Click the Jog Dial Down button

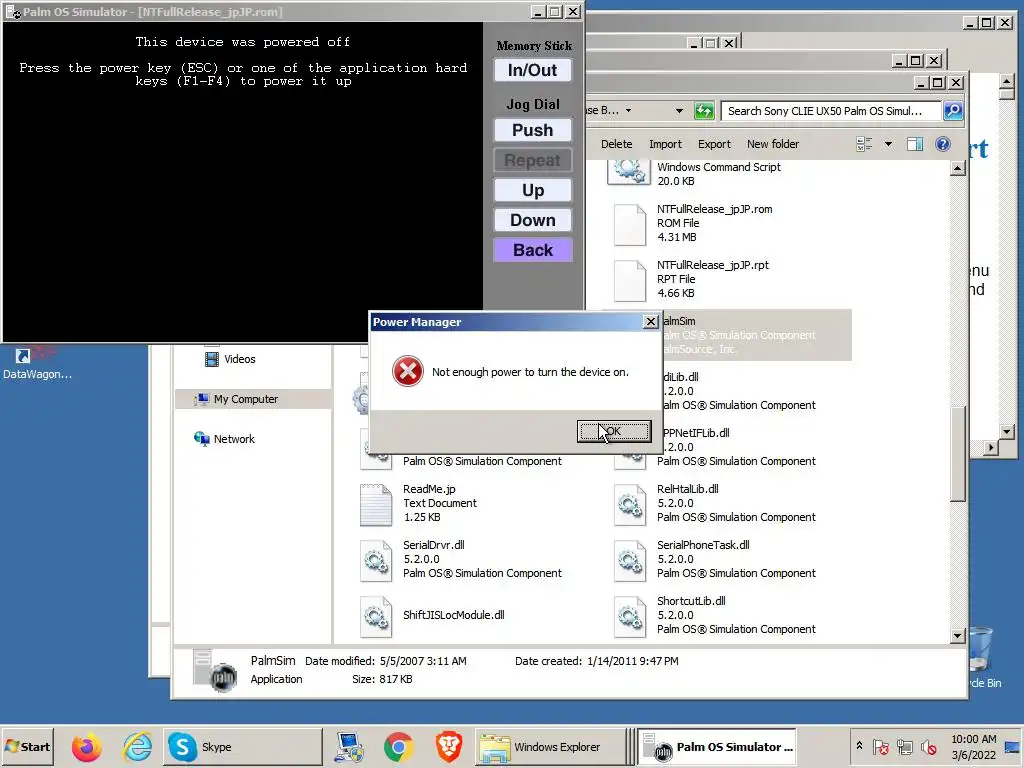[x=532, y=220]
